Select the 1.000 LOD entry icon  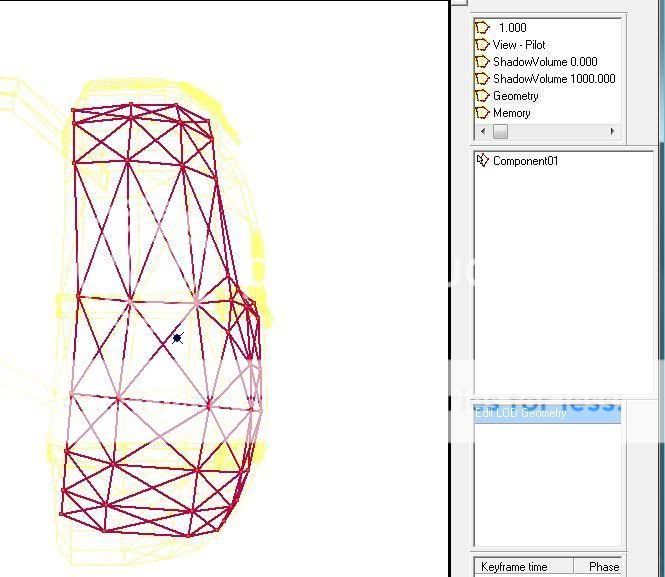click(482, 28)
